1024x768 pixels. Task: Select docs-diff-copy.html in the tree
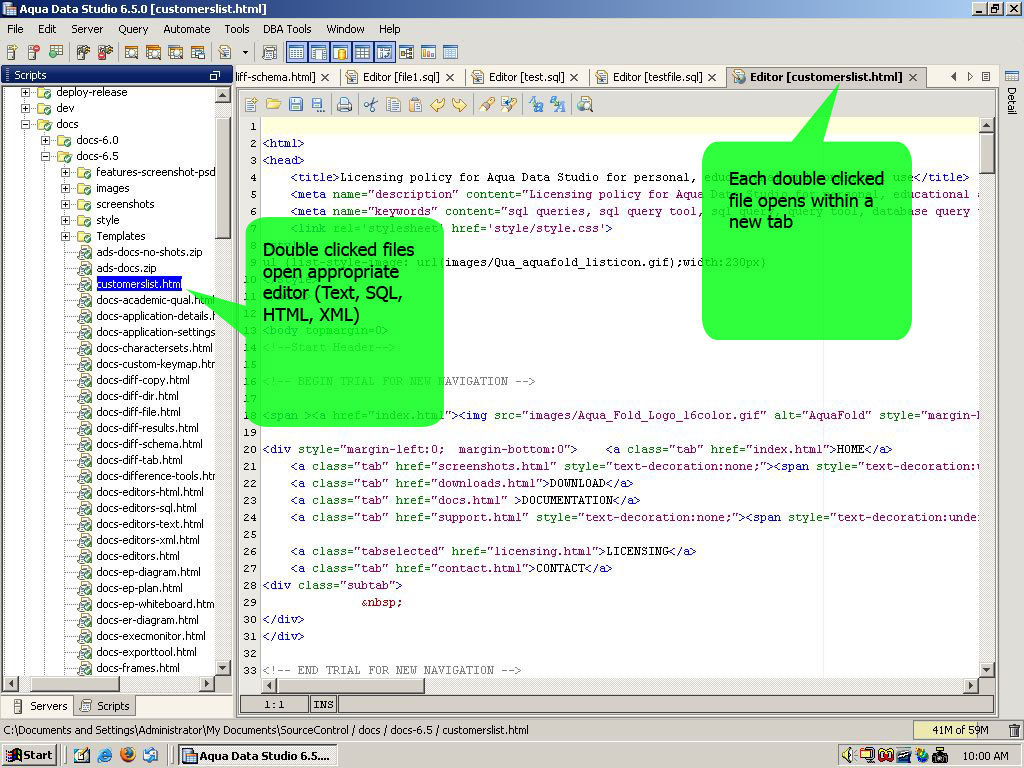(x=143, y=380)
